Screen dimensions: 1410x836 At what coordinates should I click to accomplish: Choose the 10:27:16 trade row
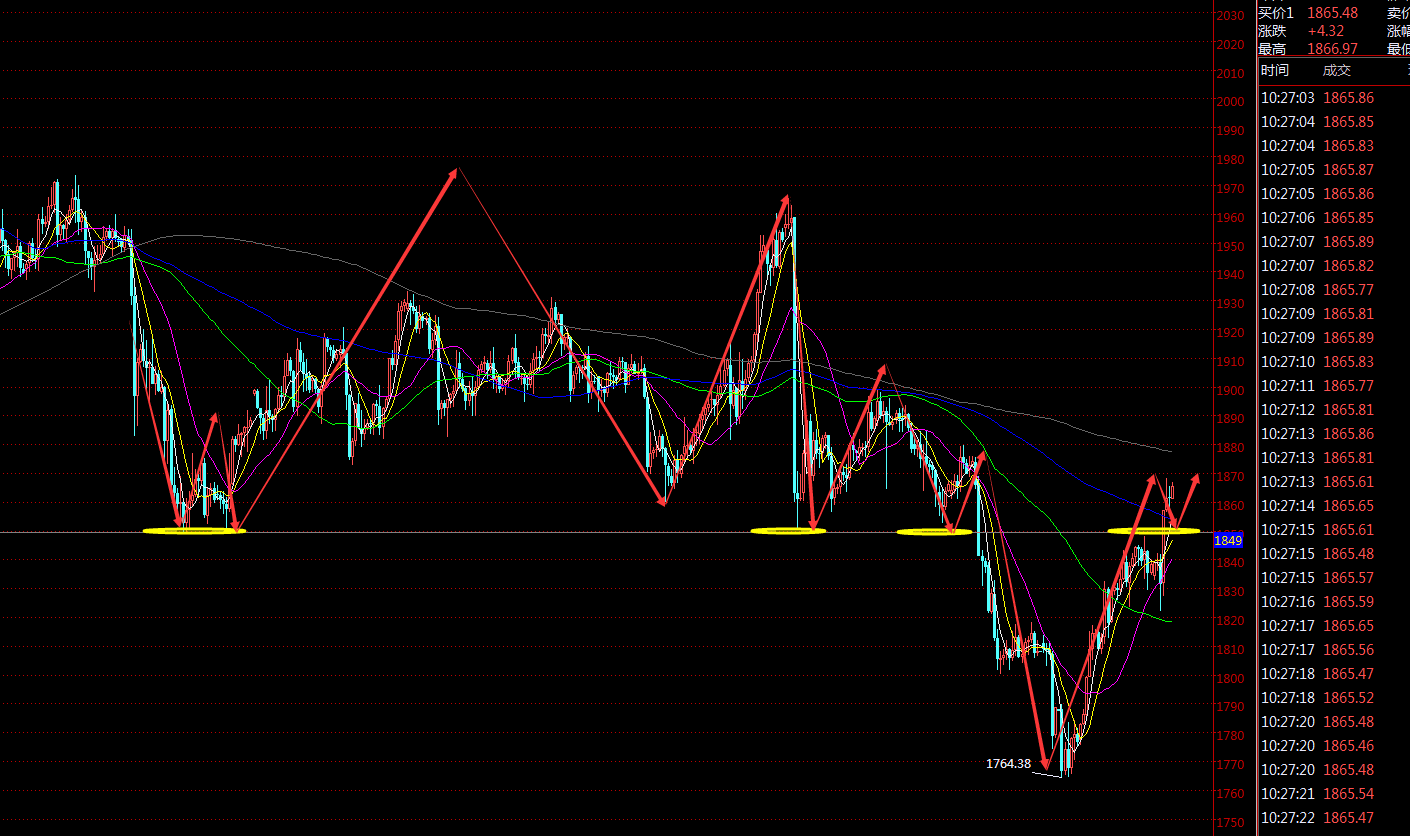click(x=1333, y=602)
